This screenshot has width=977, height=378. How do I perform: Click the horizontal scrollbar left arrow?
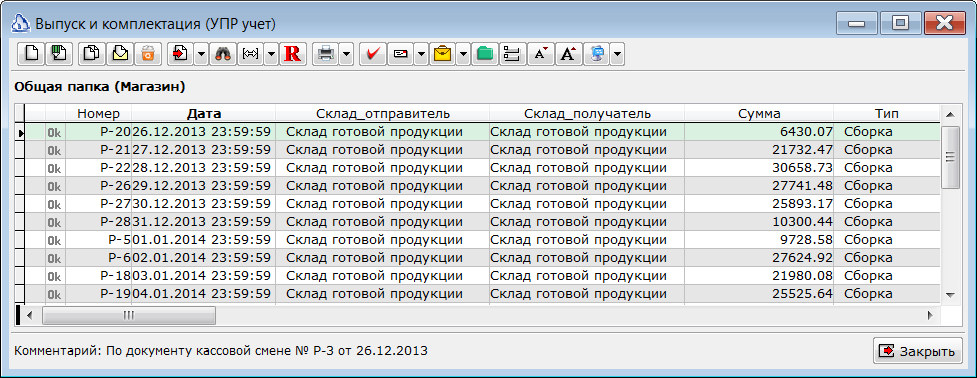coord(30,315)
